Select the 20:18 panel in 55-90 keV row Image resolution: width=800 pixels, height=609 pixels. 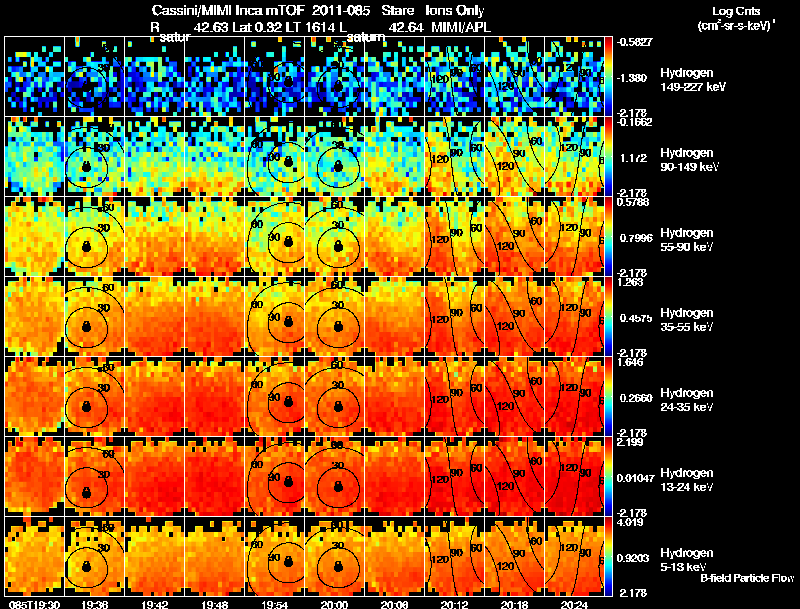[x=515, y=237]
